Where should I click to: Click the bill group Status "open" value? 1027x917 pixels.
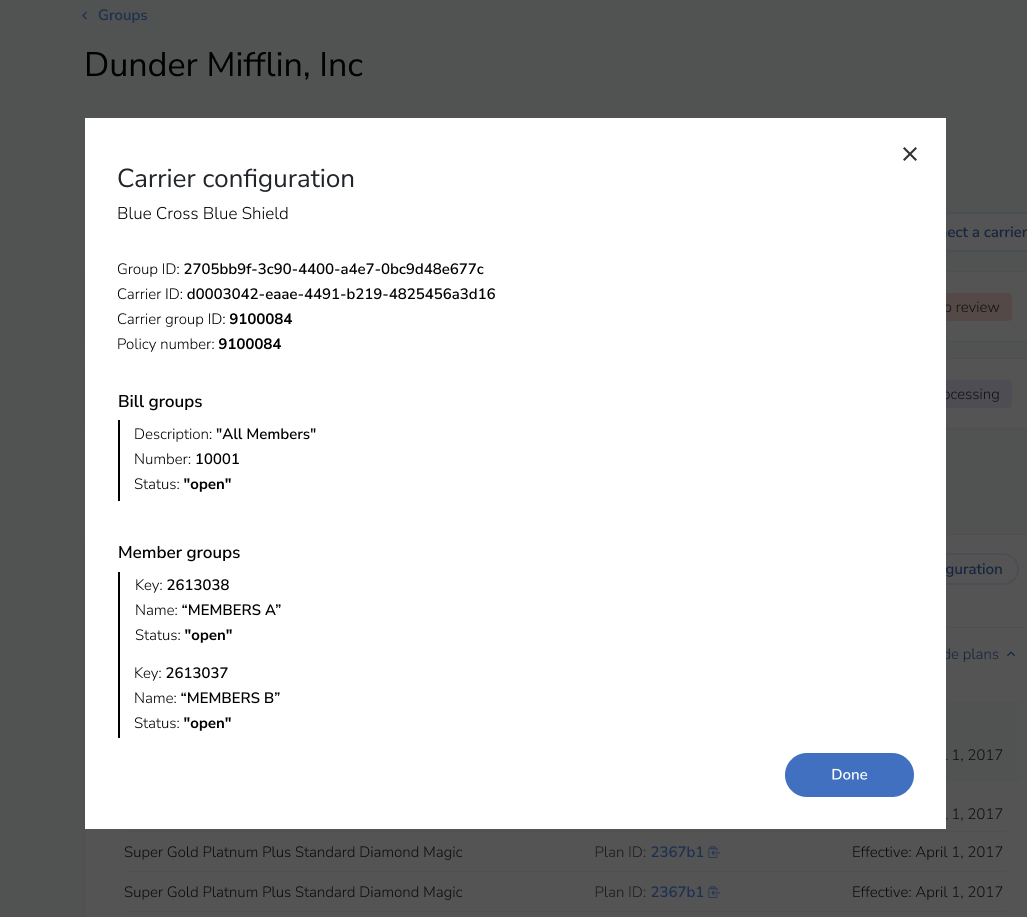[x=208, y=484]
